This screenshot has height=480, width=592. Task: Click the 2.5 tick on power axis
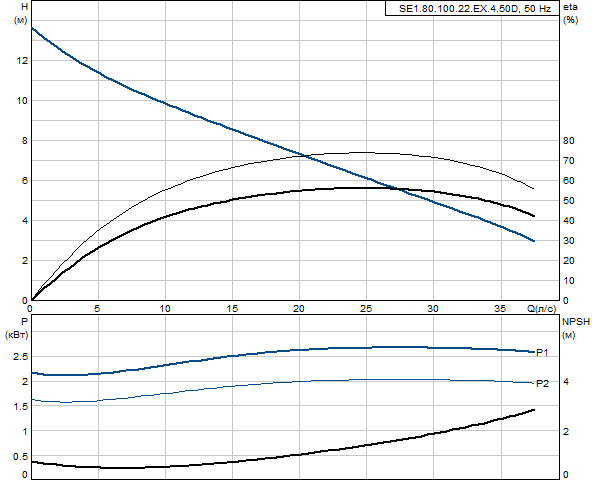[20, 357]
